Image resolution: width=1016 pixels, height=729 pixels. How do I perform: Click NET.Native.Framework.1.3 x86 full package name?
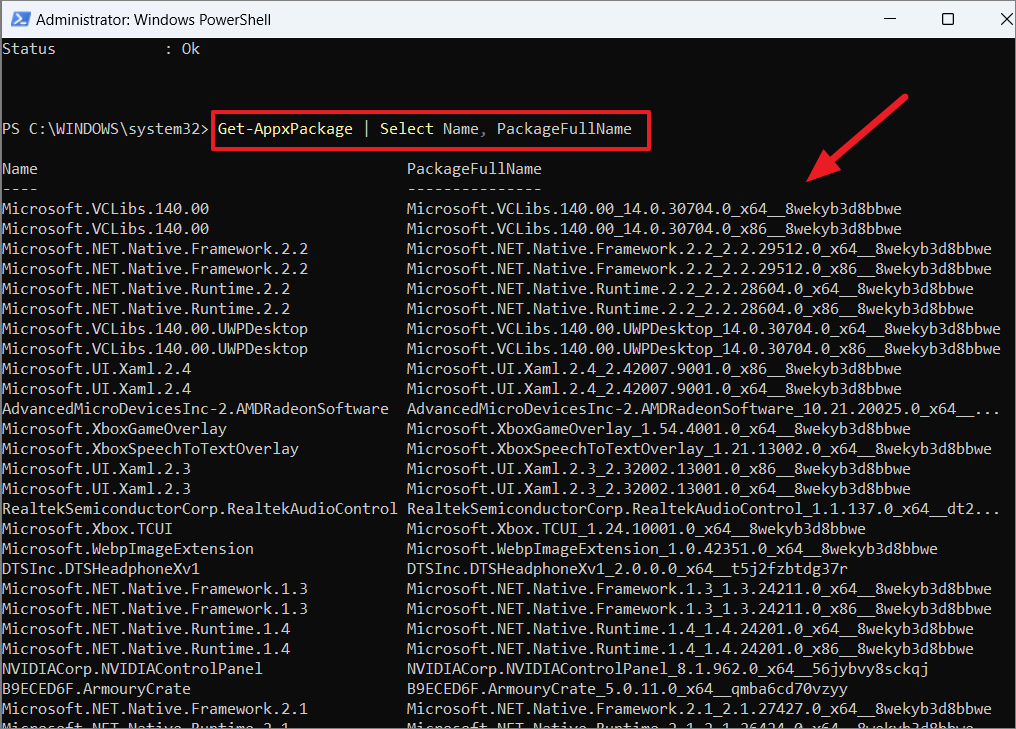click(699, 609)
